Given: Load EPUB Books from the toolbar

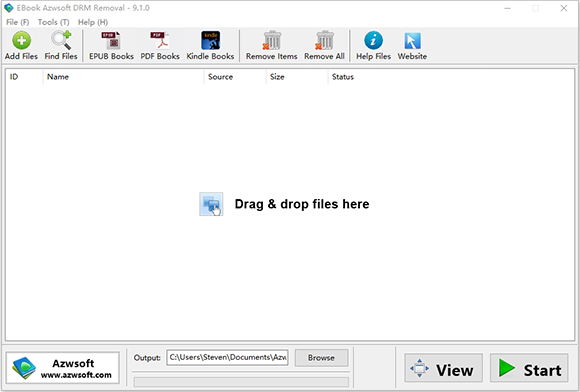Looking at the screenshot, I should click(x=111, y=45).
